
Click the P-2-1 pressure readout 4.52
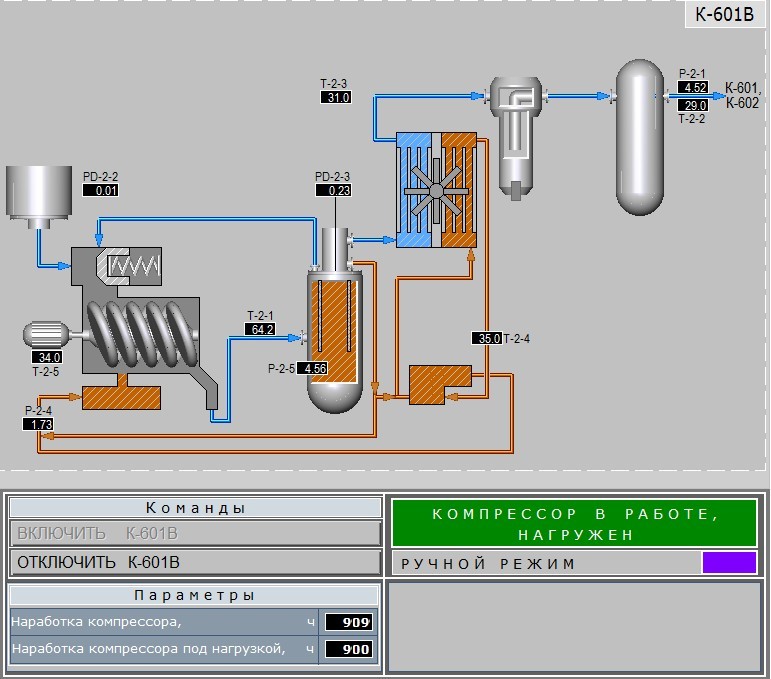click(x=693, y=88)
